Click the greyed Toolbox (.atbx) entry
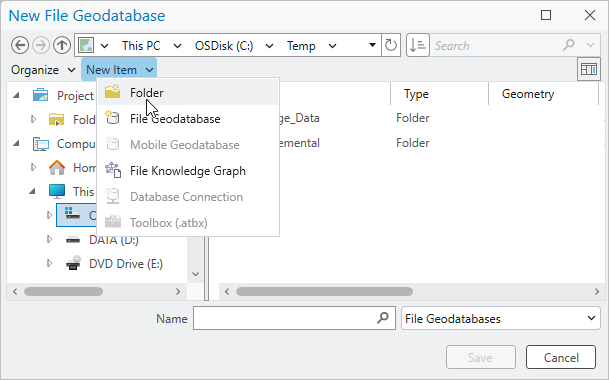 188,223
